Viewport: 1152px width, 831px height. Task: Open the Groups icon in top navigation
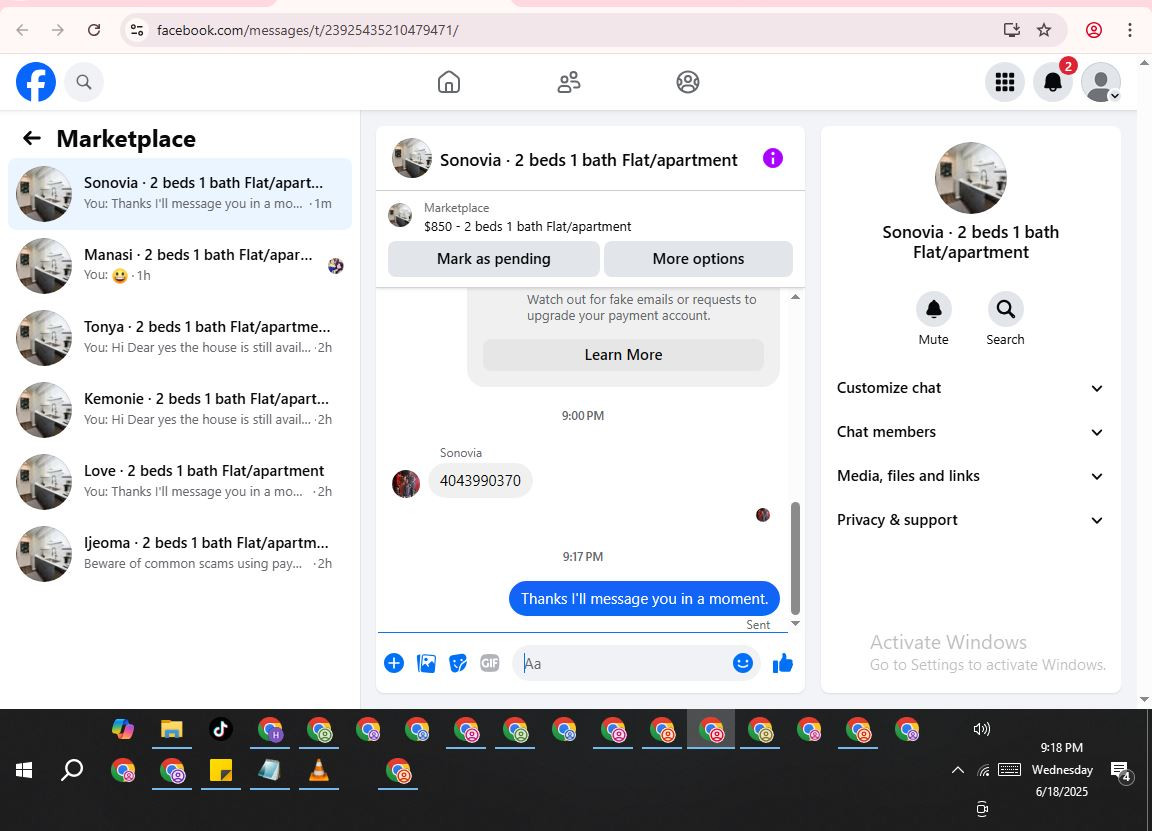688,82
